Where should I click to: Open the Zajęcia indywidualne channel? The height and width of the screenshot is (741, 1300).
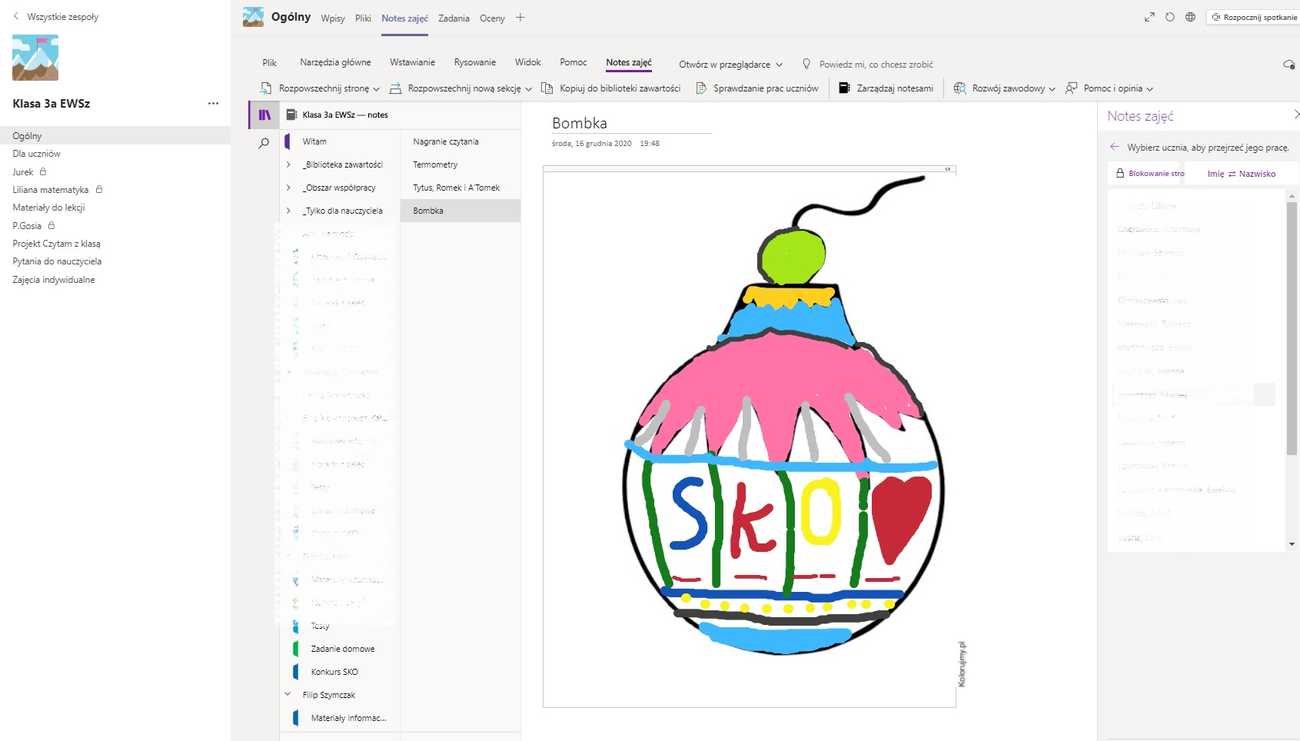(54, 280)
